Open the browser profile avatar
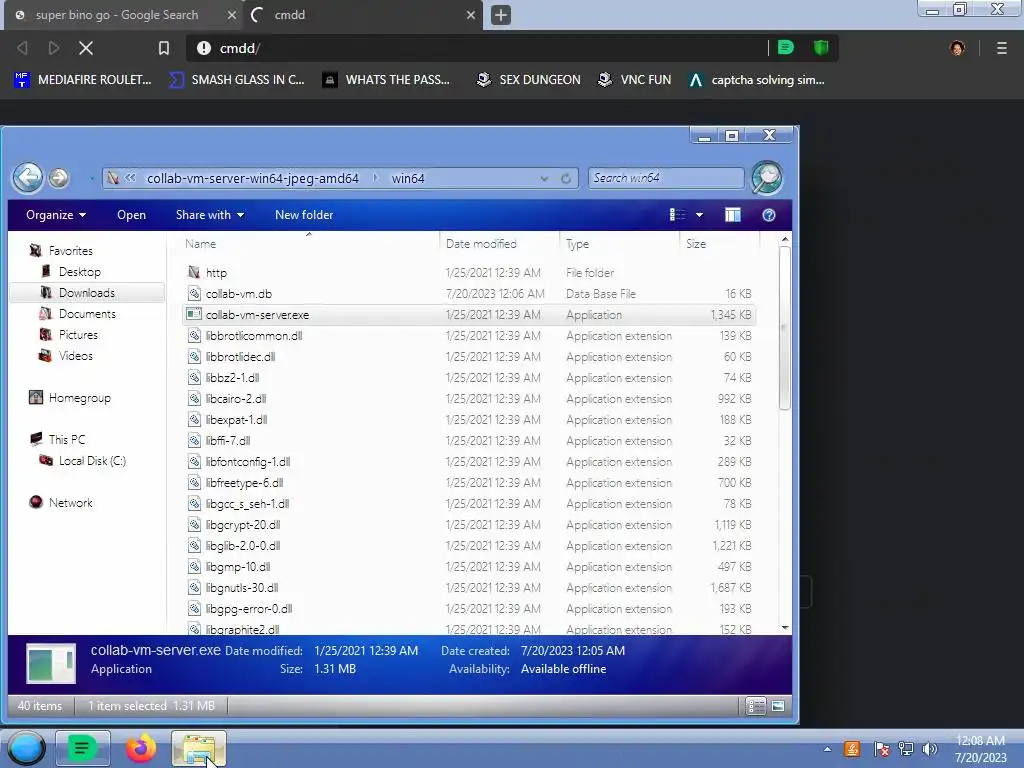1024x768 pixels. (x=957, y=48)
